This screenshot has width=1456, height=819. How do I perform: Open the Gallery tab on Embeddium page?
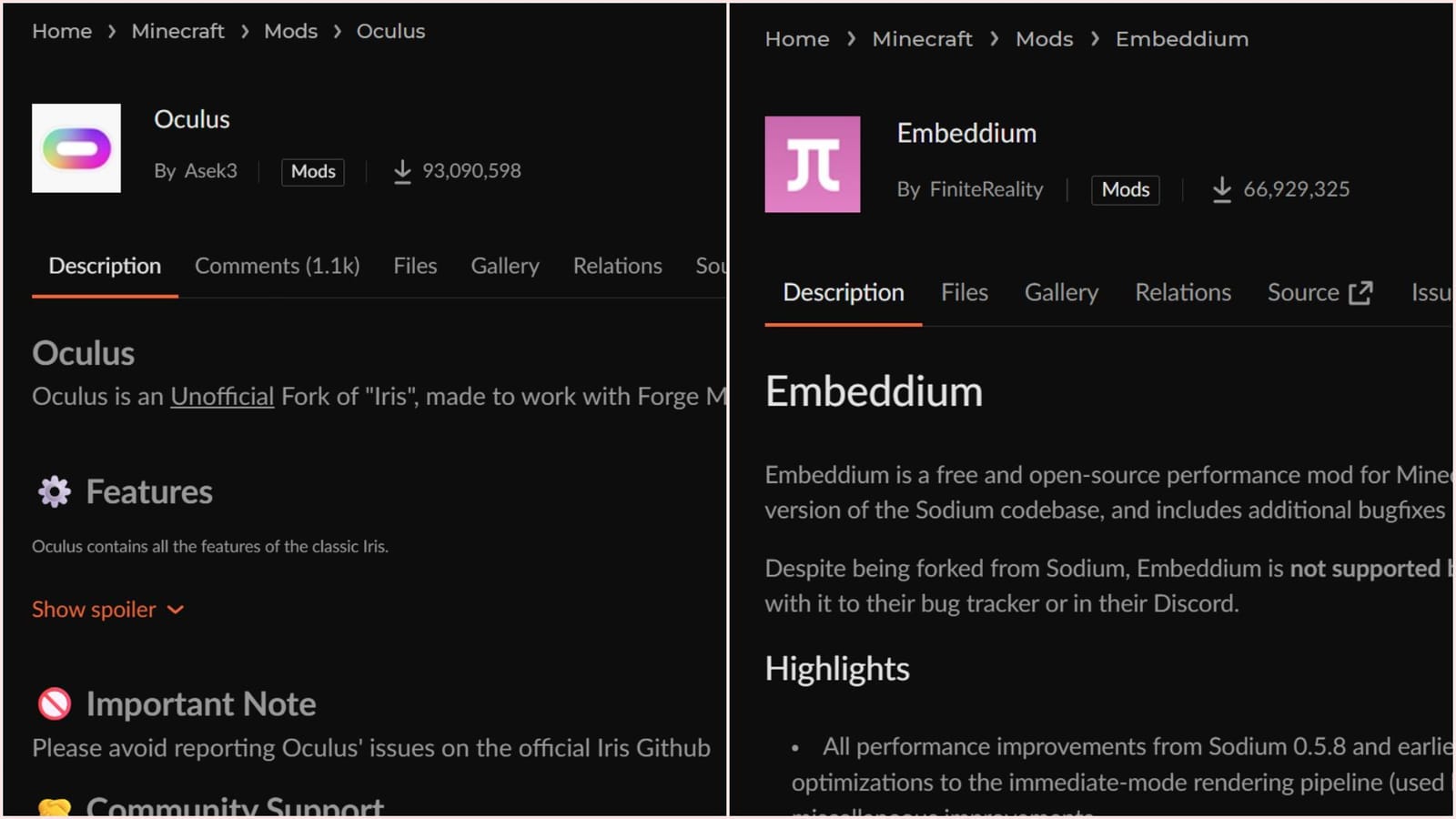pos(1061,292)
